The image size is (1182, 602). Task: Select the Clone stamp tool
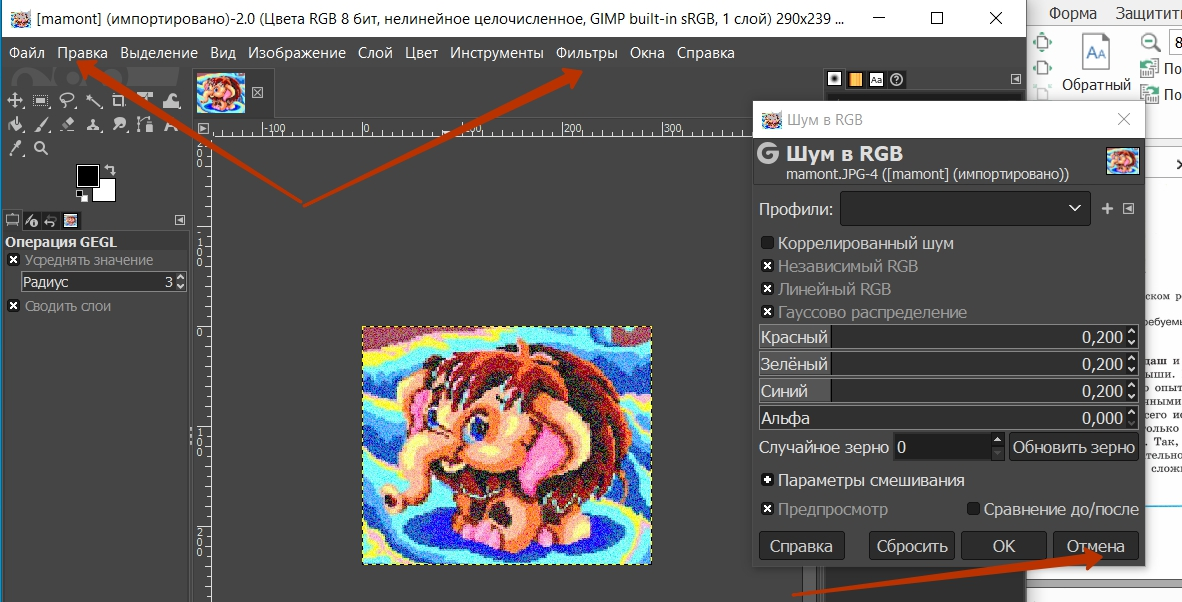[x=93, y=124]
